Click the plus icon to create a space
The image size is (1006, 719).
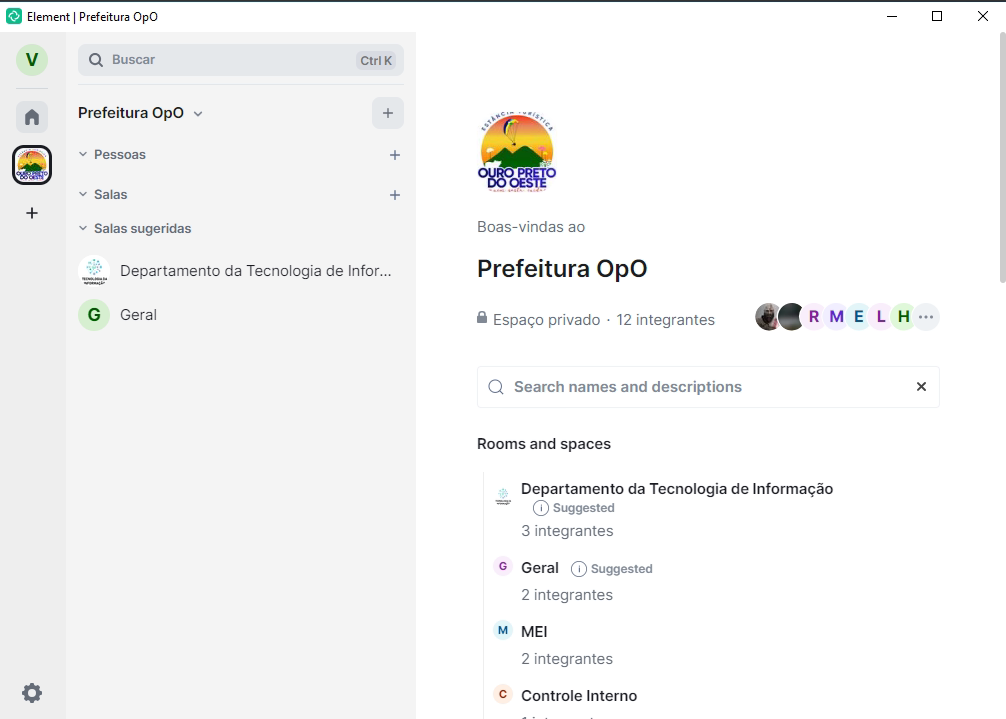[32, 213]
